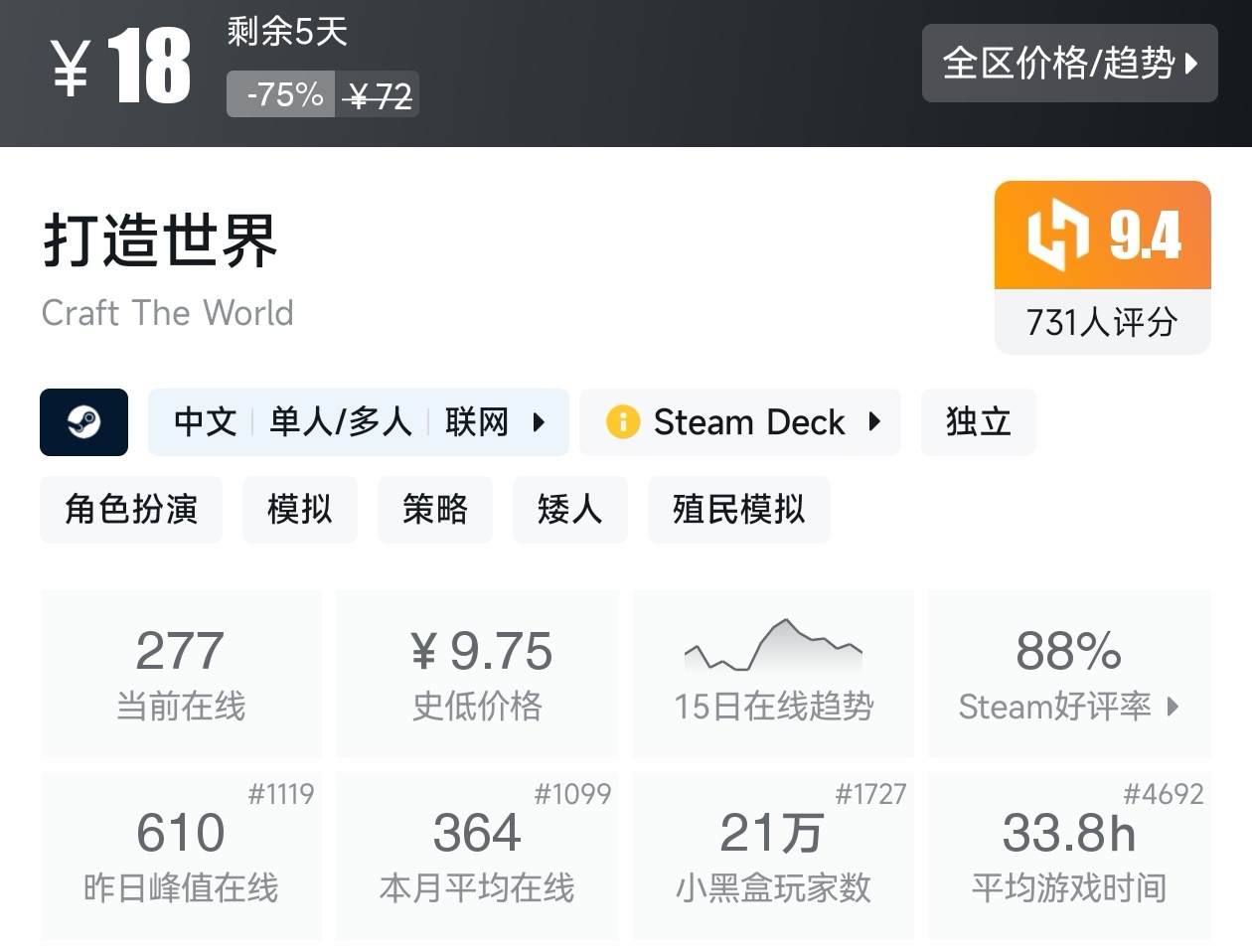Tap the #1099 rank label
This screenshot has height=952, width=1252.
[572, 794]
